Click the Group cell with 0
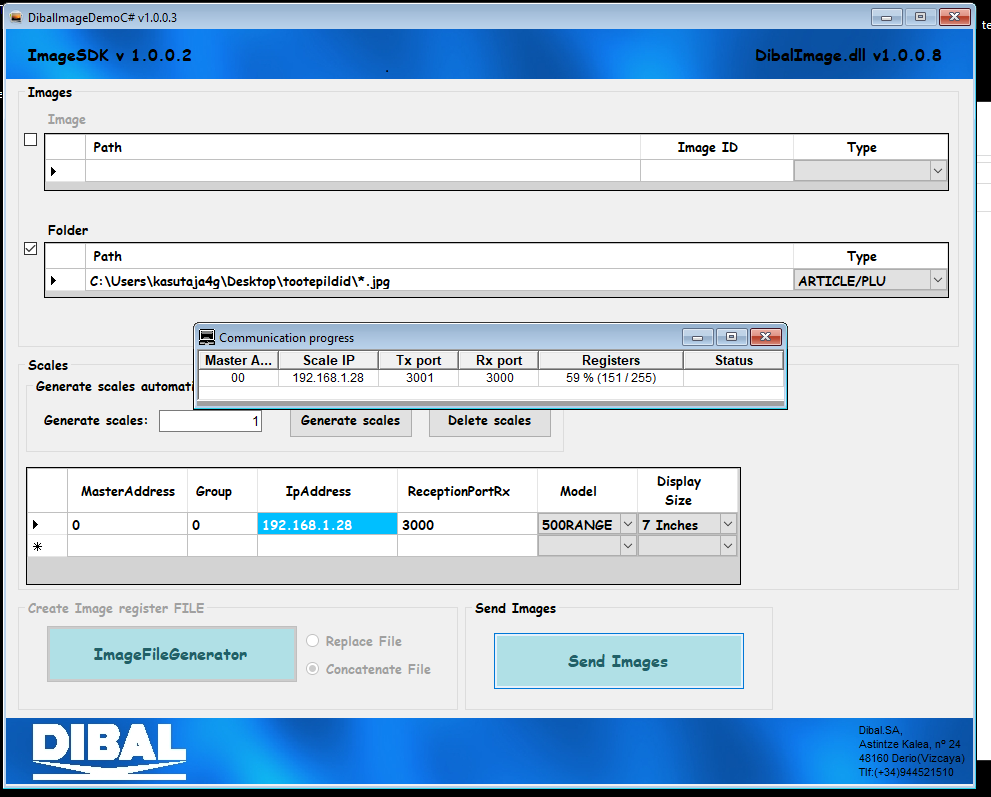The height and width of the screenshot is (797, 991). [222, 524]
